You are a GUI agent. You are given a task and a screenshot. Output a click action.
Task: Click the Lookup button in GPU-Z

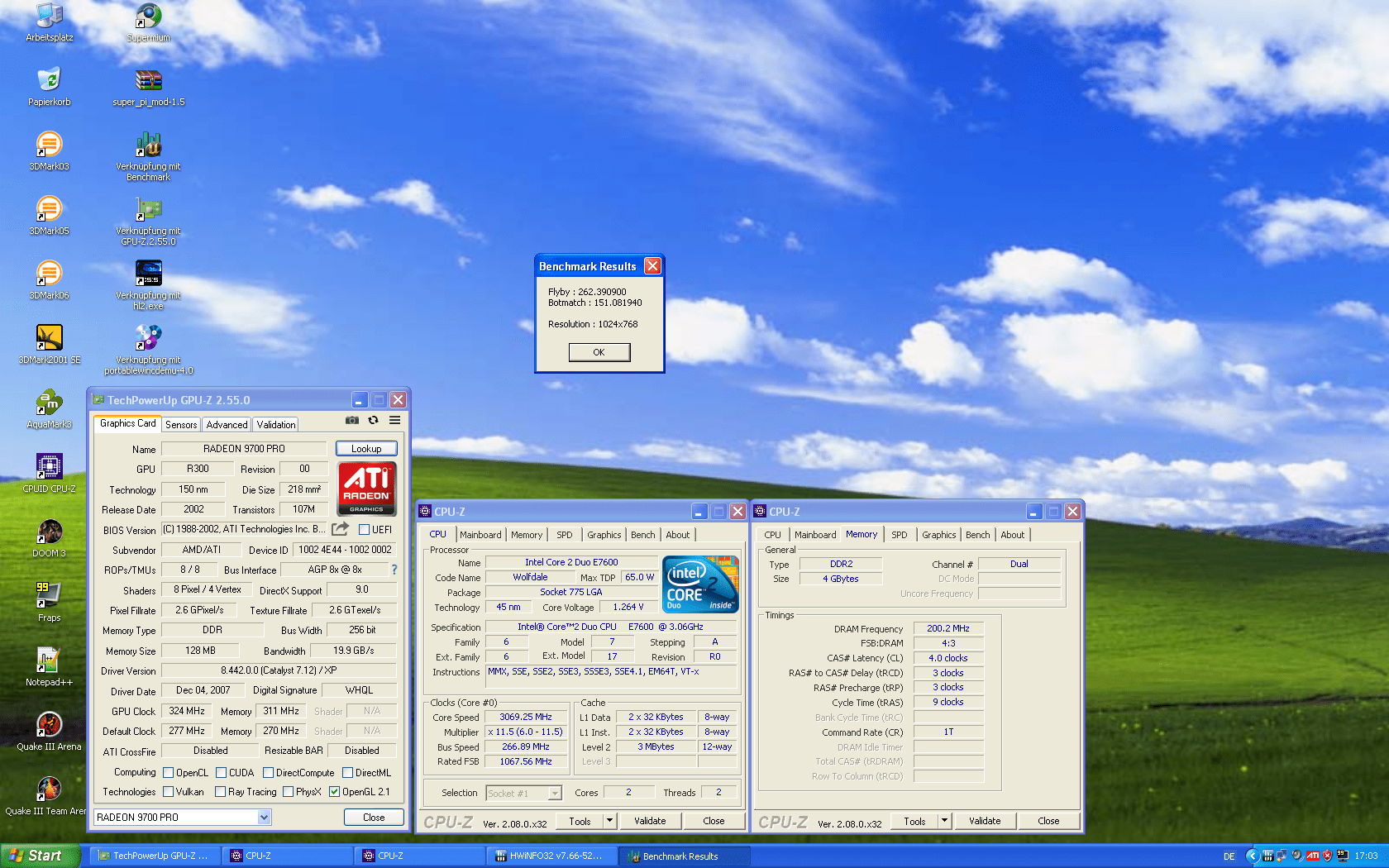click(x=366, y=449)
